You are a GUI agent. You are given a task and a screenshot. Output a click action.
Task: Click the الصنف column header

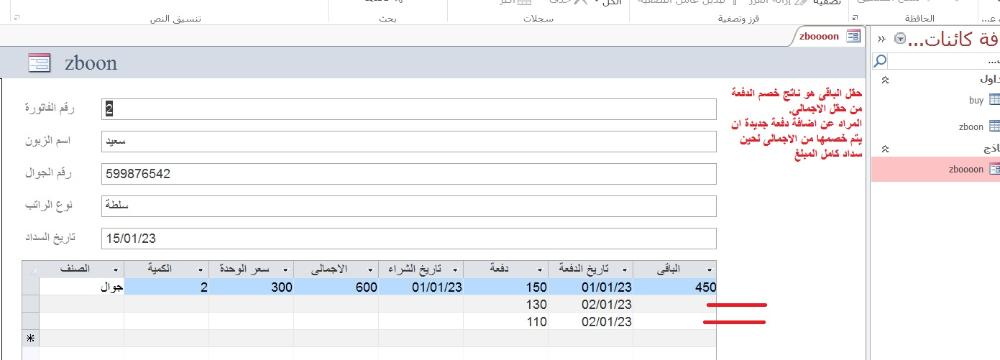(82, 270)
